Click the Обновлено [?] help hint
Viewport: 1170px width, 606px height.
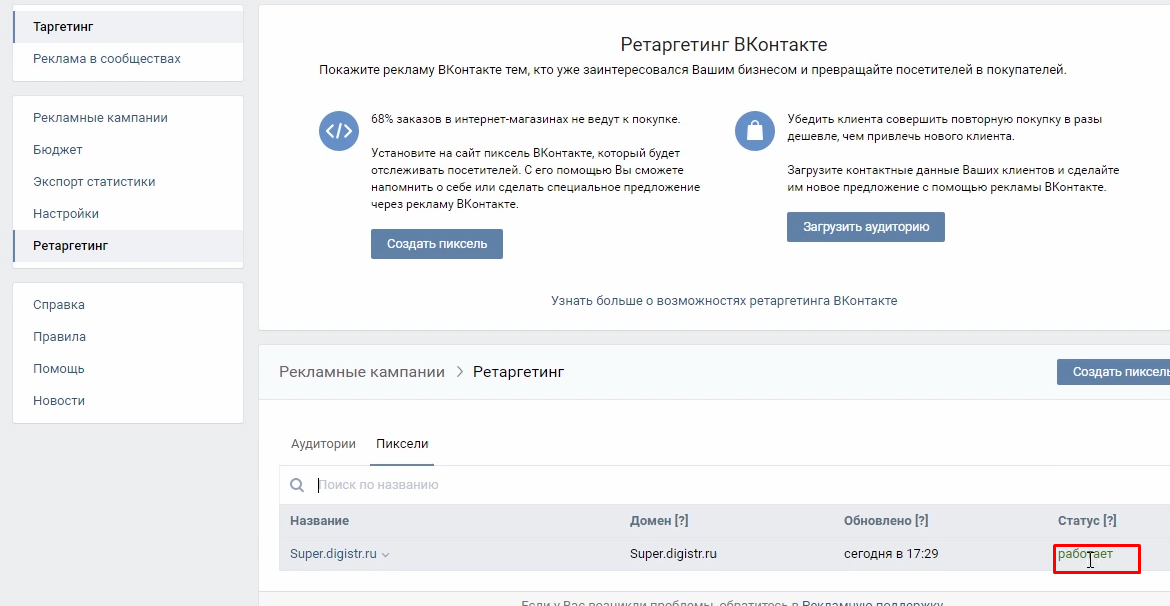pos(921,521)
